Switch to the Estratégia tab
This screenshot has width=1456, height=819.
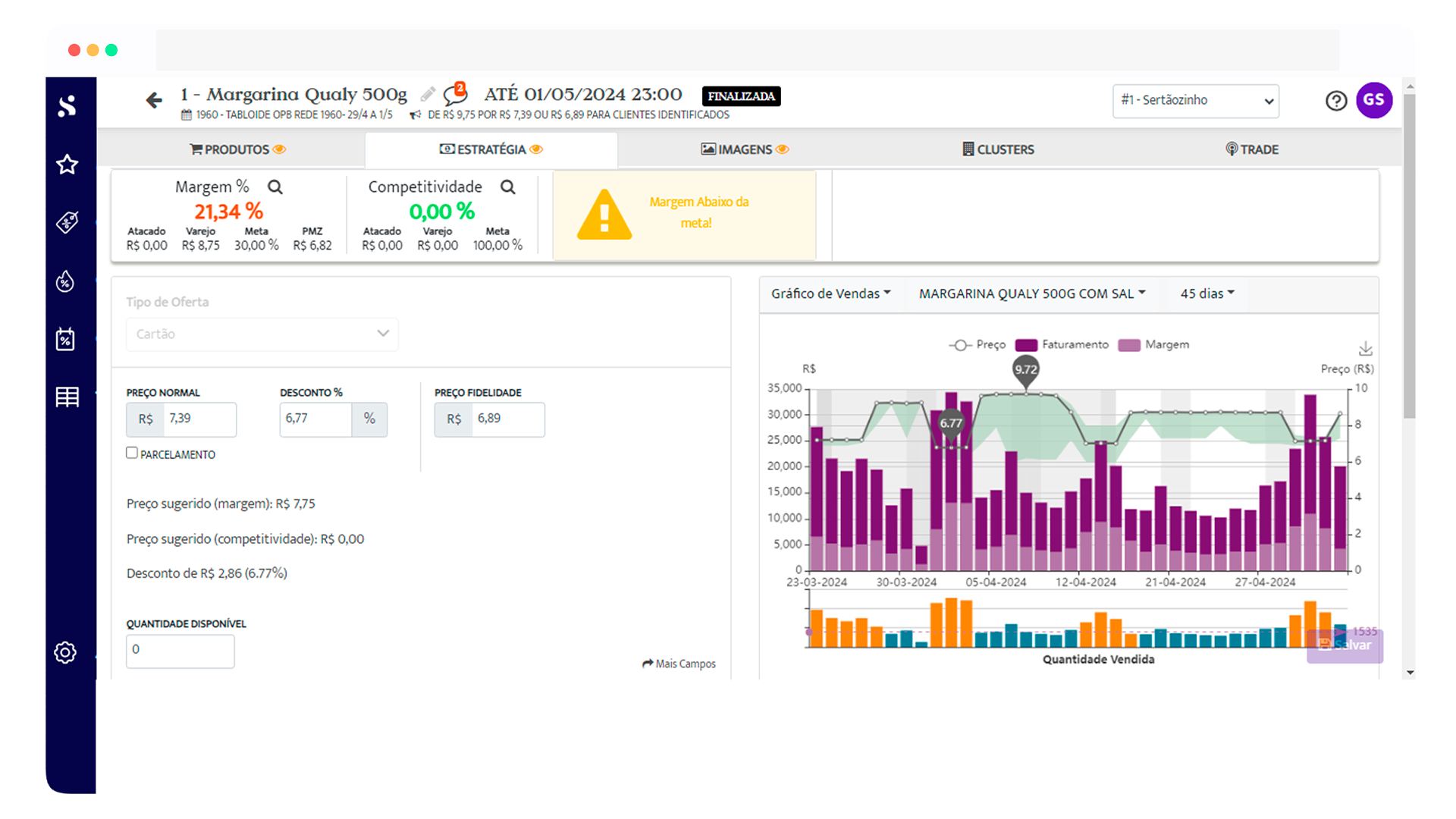point(491,149)
